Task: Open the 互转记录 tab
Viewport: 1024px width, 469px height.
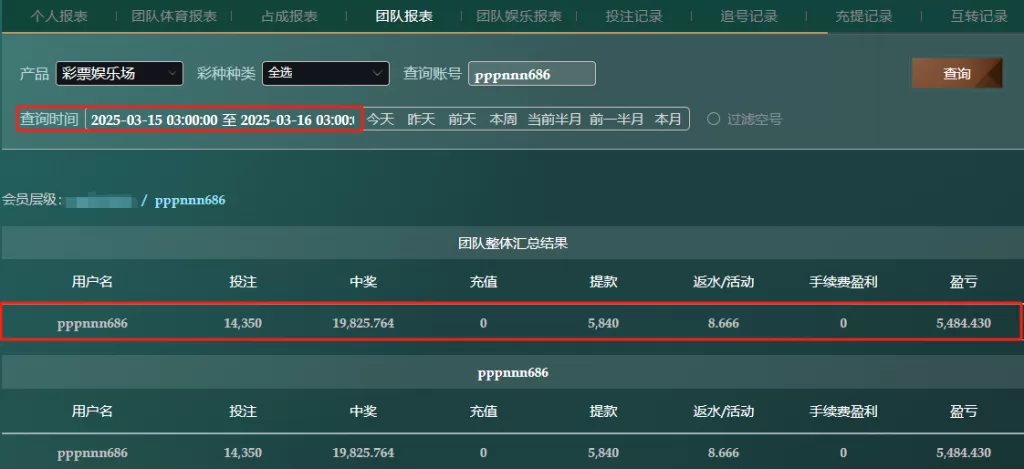Action: coord(979,16)
